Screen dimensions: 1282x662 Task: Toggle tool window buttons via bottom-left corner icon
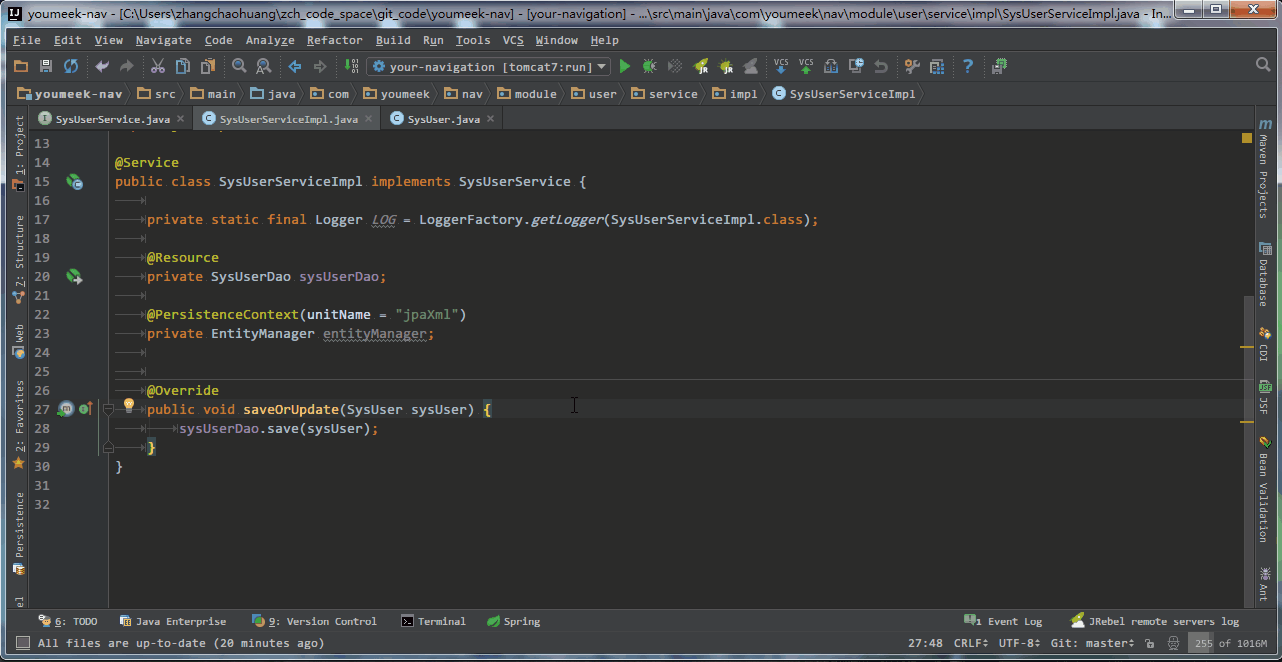click(x=21, y=643)
